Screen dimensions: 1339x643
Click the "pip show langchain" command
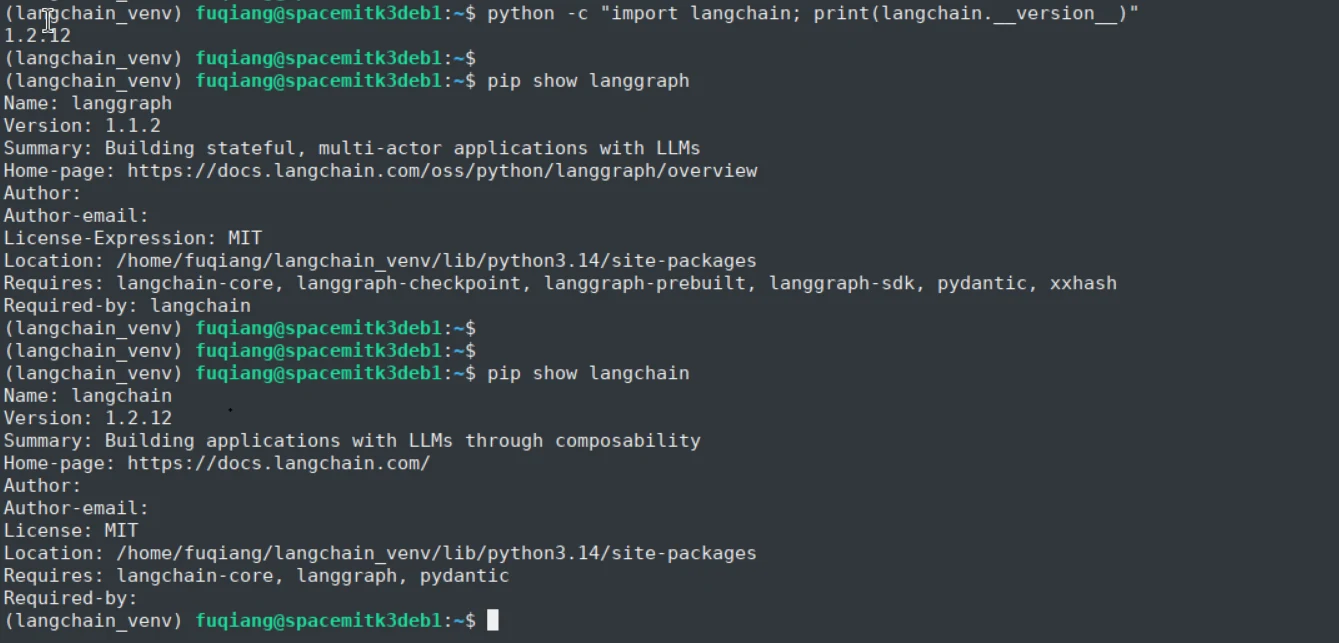(588, 373)
